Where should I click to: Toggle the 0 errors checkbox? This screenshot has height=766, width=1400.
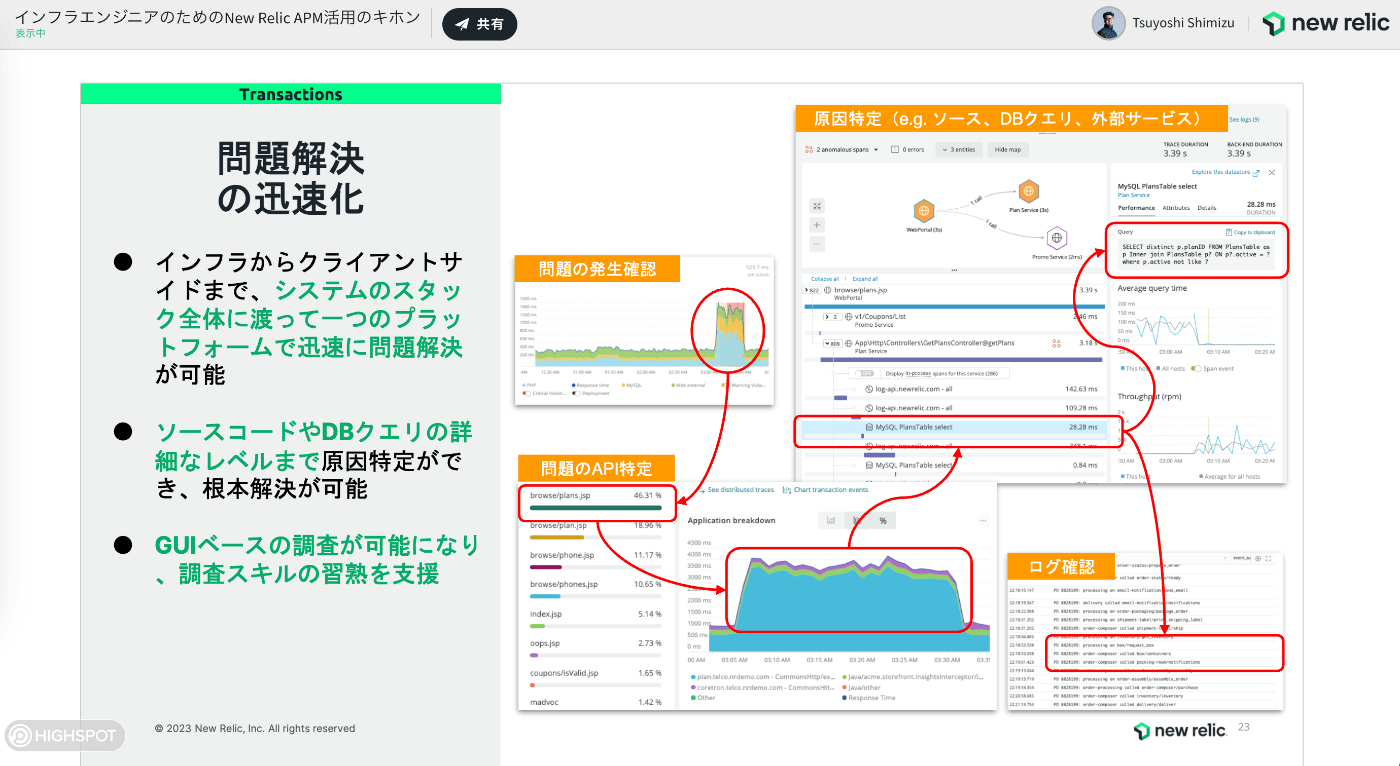[x=893, y=149]
